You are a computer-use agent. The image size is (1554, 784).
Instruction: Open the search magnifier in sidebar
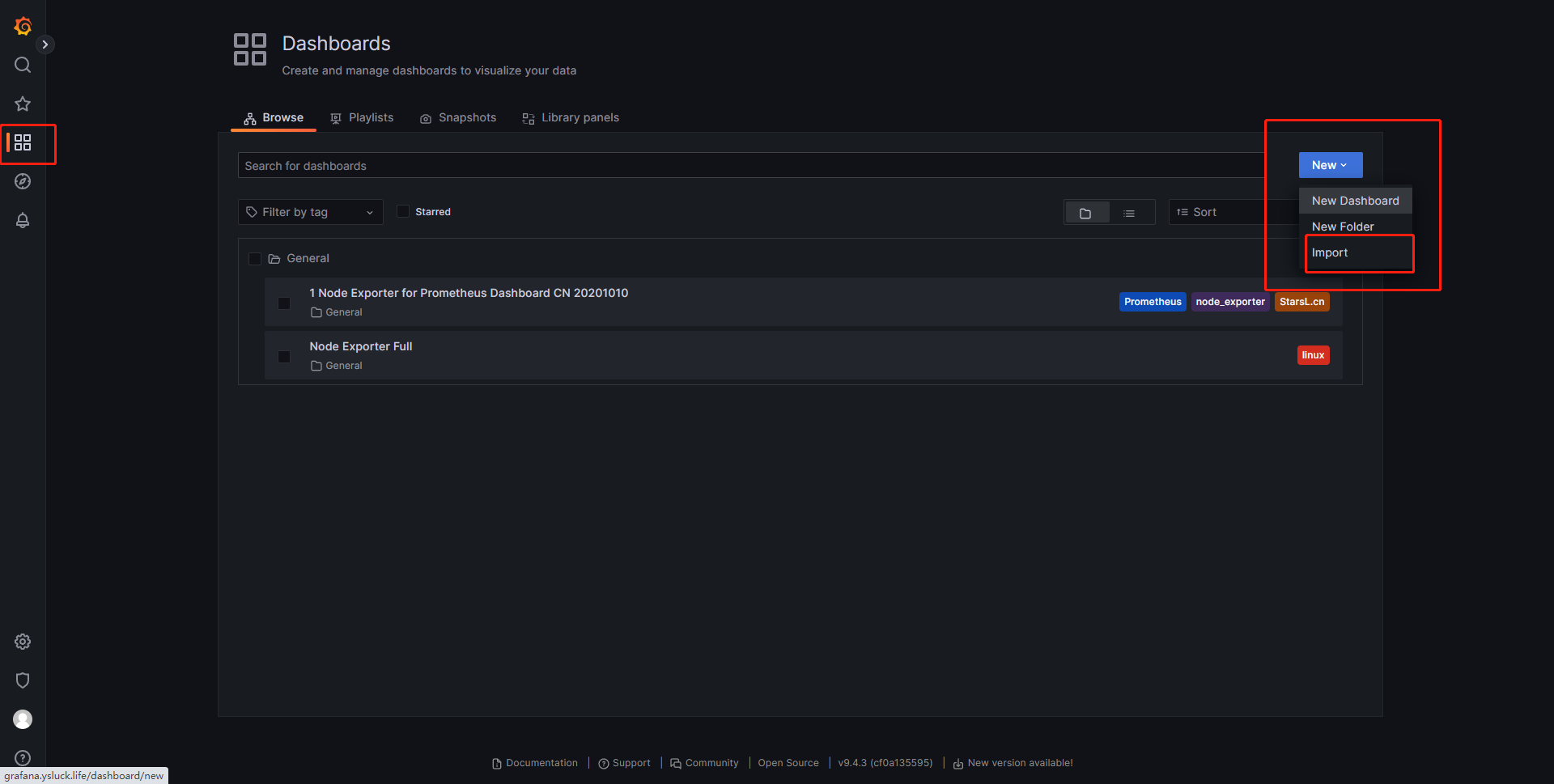pyautogui.click(x=23, y=65)
